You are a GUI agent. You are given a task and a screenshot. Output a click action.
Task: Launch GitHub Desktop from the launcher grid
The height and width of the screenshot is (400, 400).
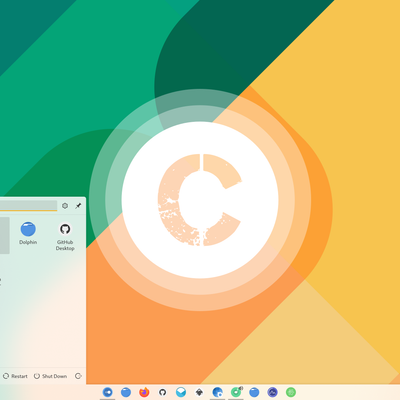click(x=65, y=237)
